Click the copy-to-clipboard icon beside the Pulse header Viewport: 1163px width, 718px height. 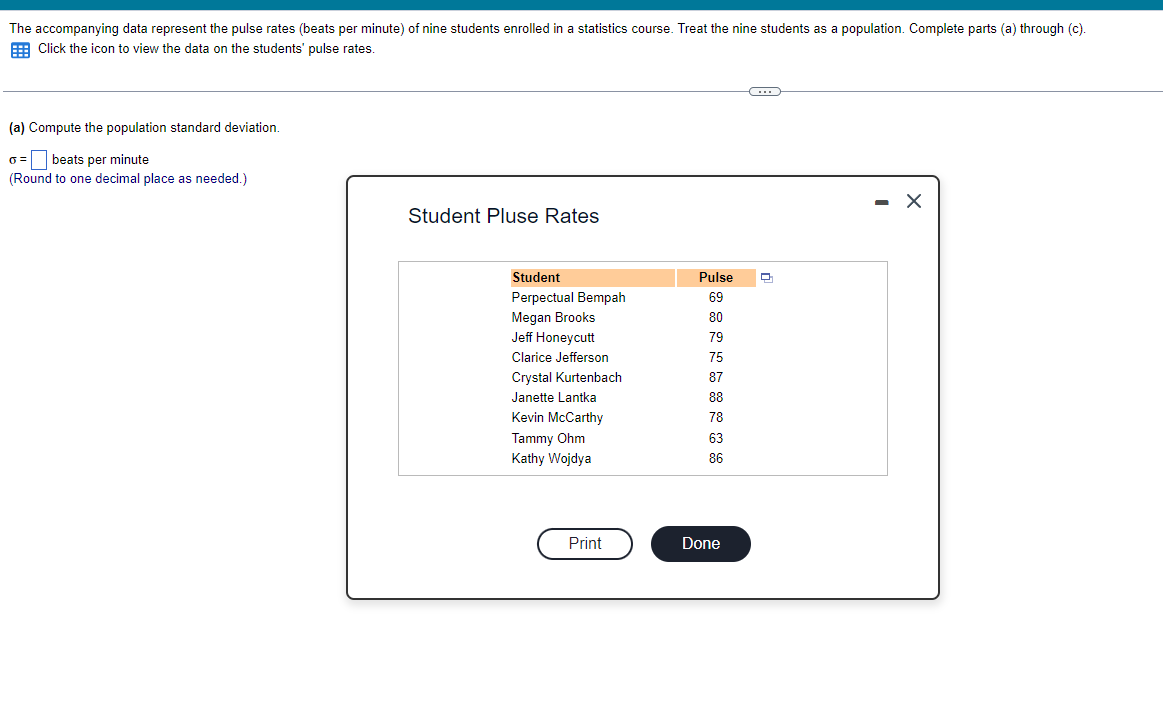coord(766,277)
